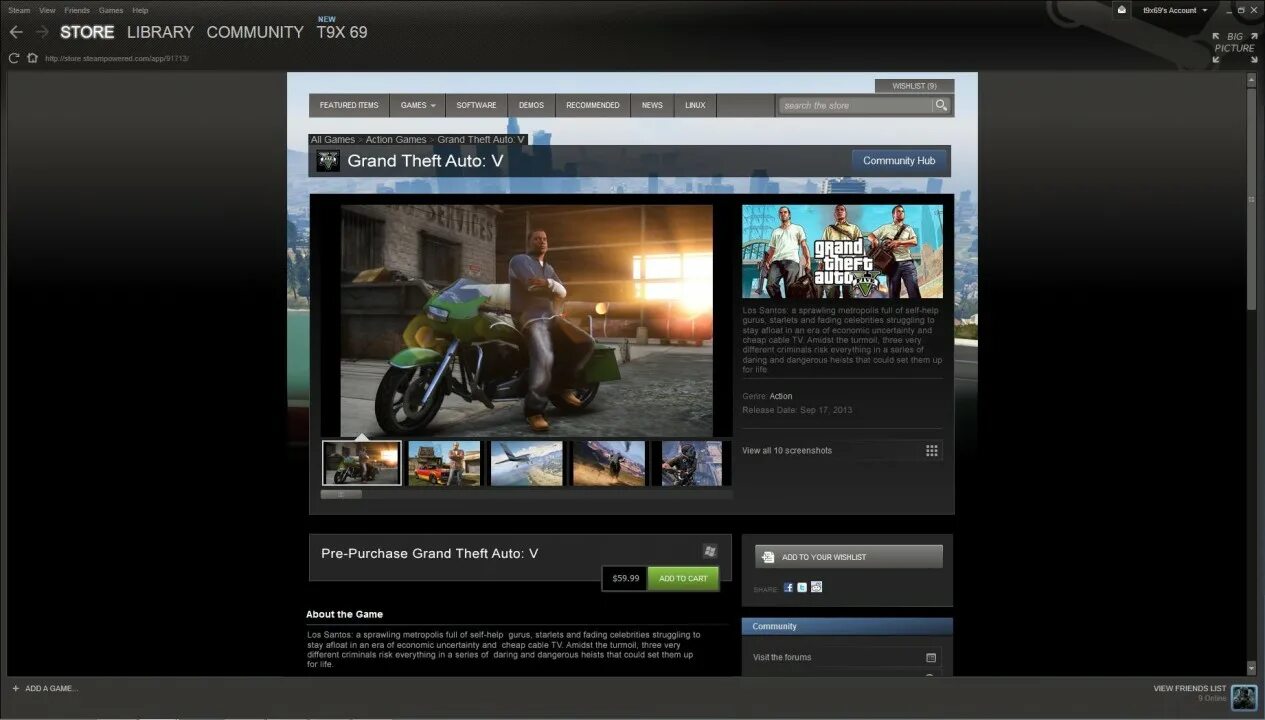This screenshot has width=1265, height=720.
Task: Click the plus icon beside Add a Game
Action: 15,688
